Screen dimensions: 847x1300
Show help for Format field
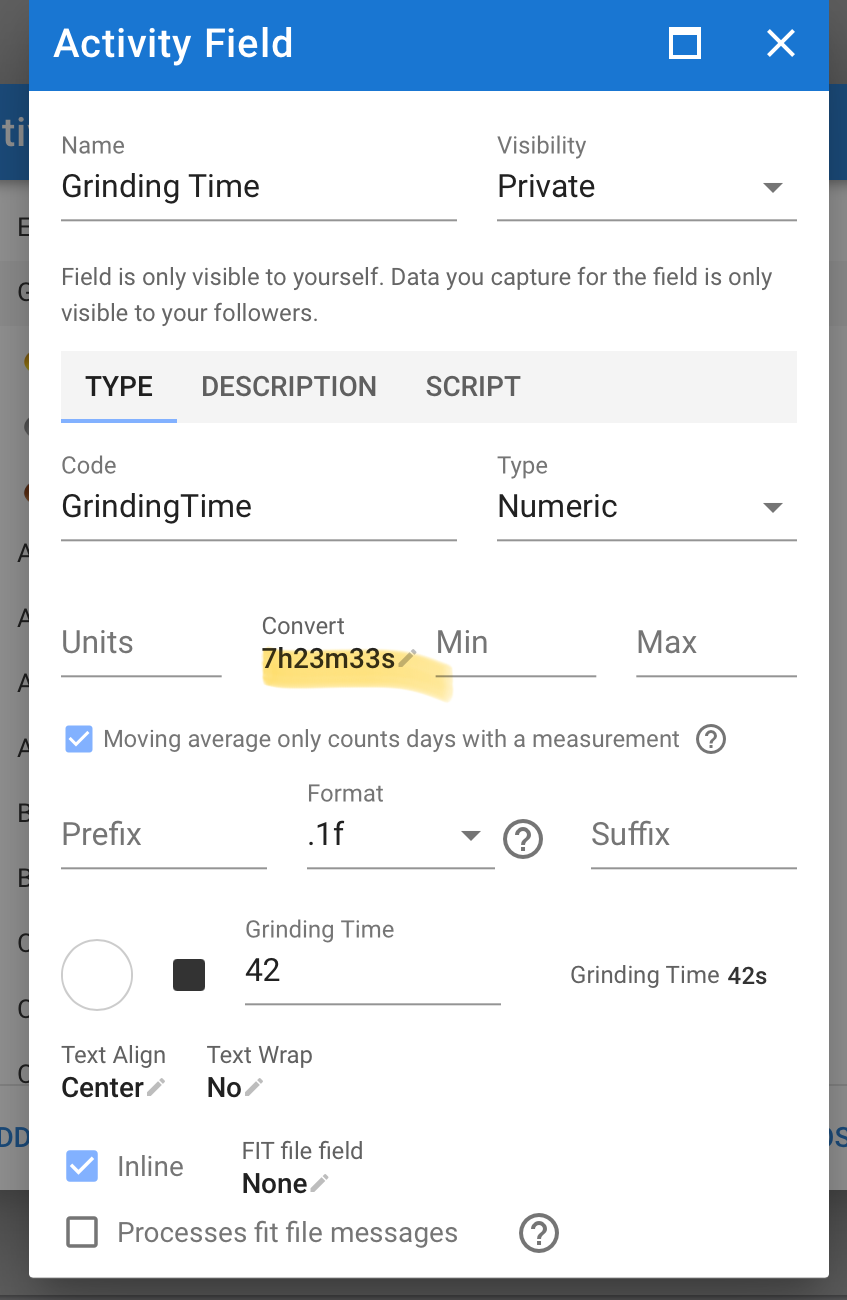pos(523,839)
